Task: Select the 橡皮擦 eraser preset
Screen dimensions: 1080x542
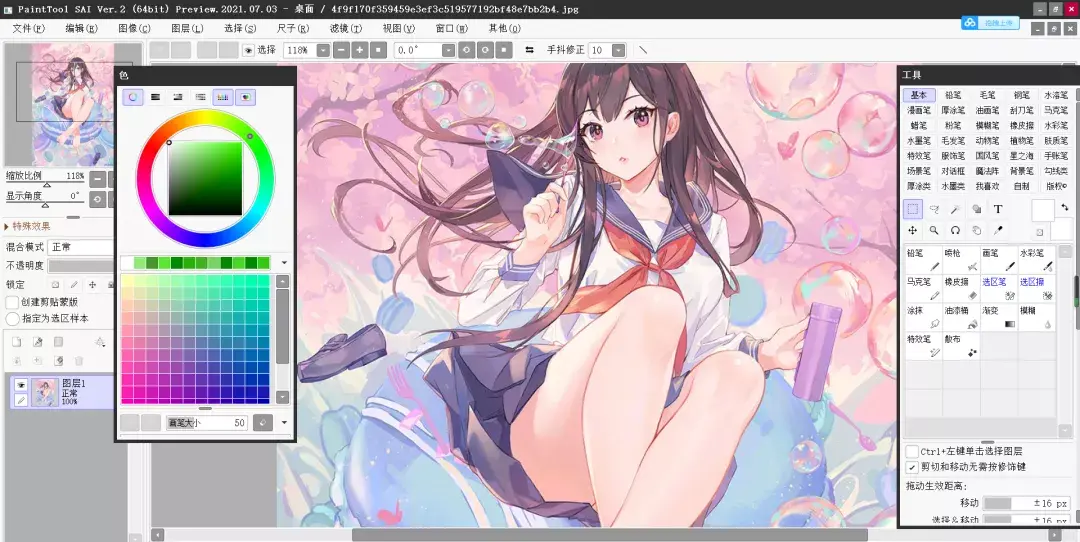Action: click(x=961, y=289)
